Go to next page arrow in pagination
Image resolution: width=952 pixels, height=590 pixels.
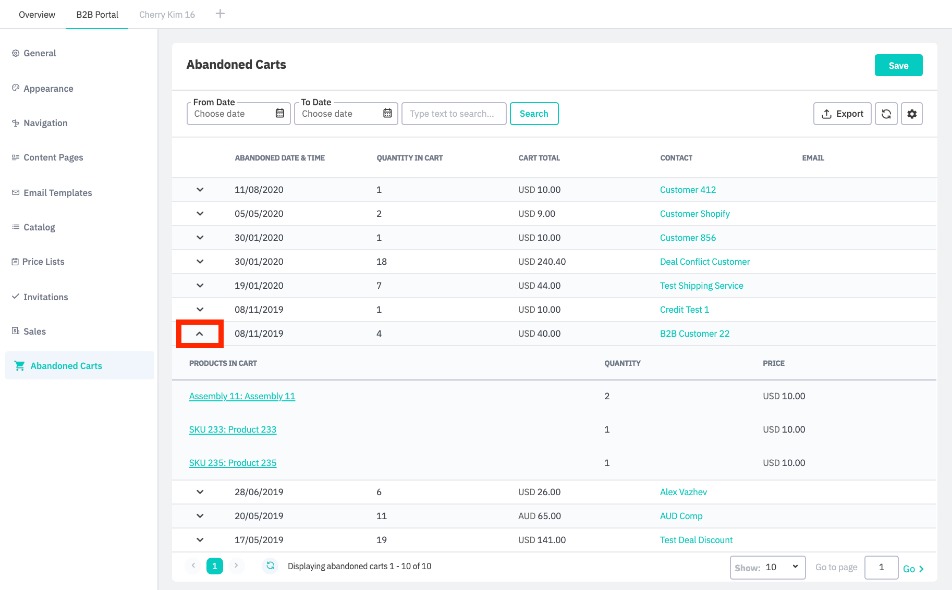pyautogui.click(x=236, y=566)
